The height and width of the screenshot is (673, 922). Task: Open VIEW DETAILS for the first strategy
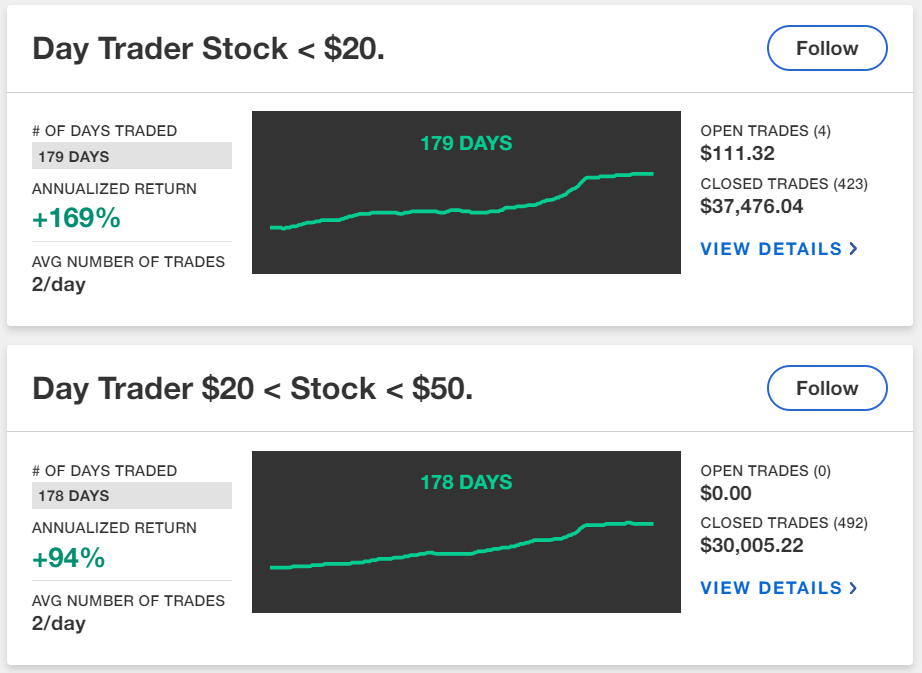[x=770, y=249]
